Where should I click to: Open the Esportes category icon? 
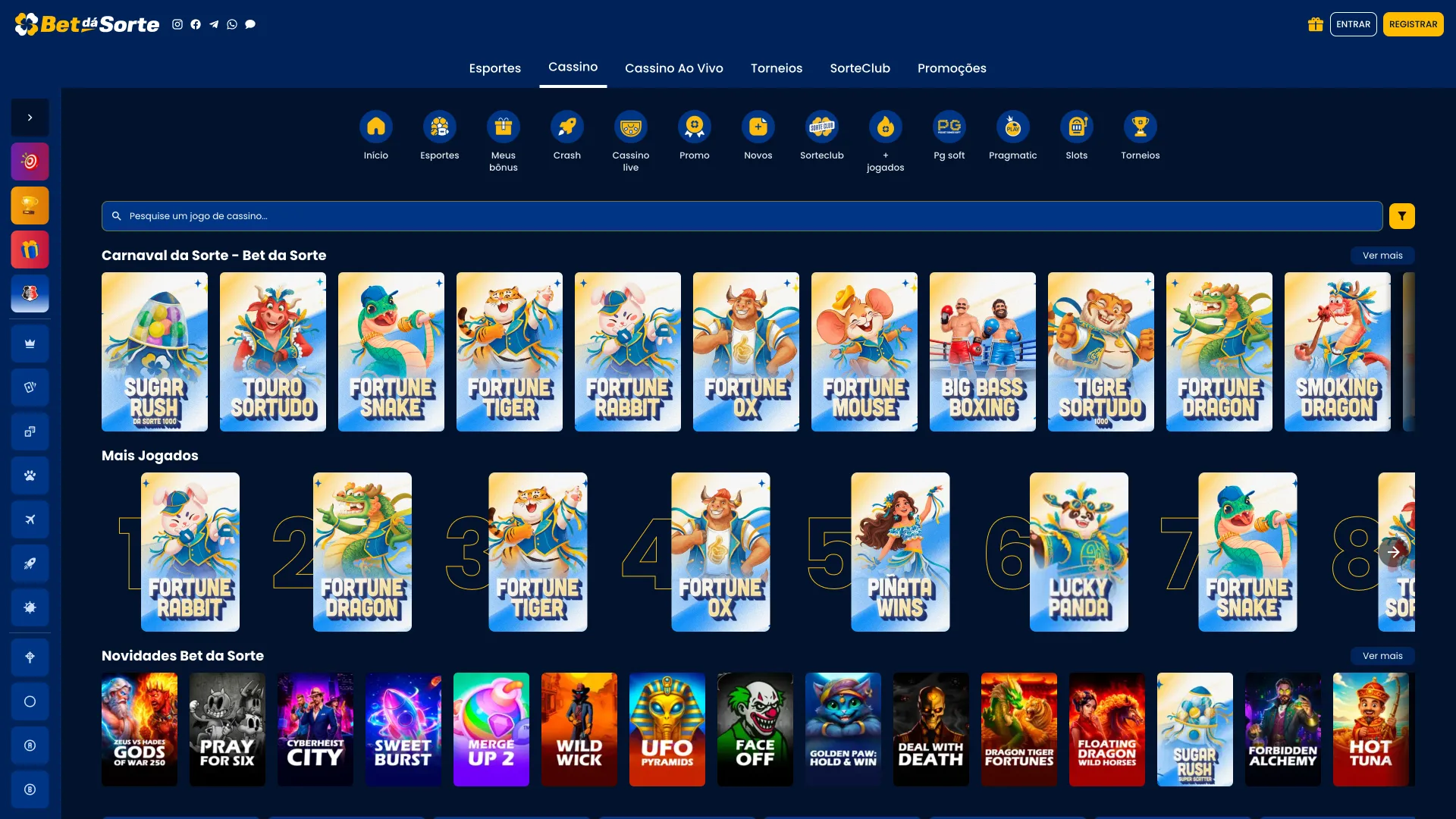[440, 127]
